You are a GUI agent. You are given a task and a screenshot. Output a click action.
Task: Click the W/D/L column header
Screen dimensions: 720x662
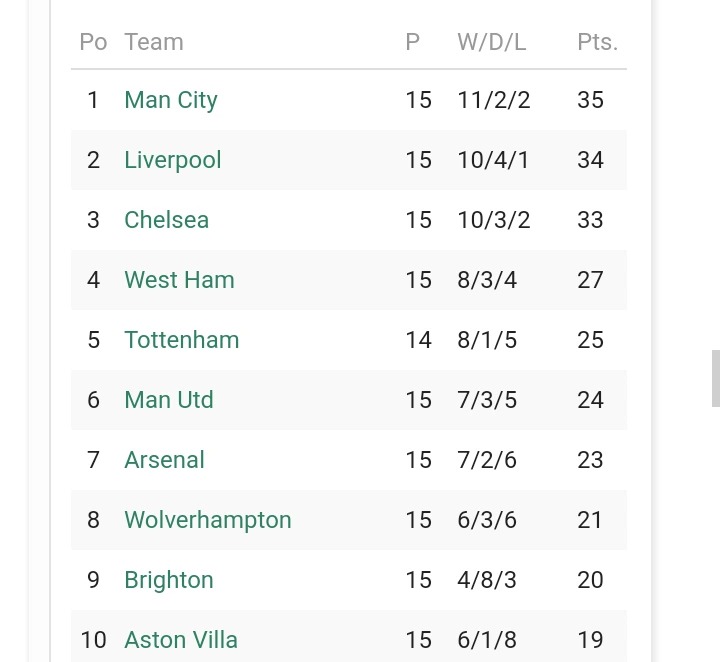492,42
